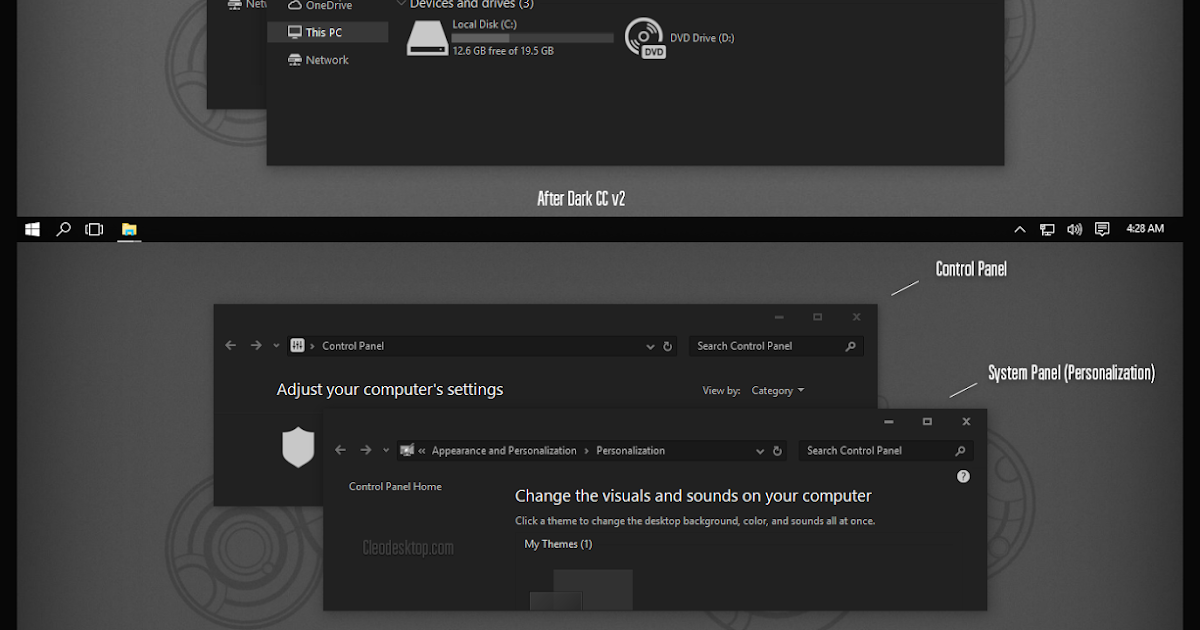
Task: Open recent locations dropdown in Control Panel window
Action: pyautogui.click(x=276, y=346)
